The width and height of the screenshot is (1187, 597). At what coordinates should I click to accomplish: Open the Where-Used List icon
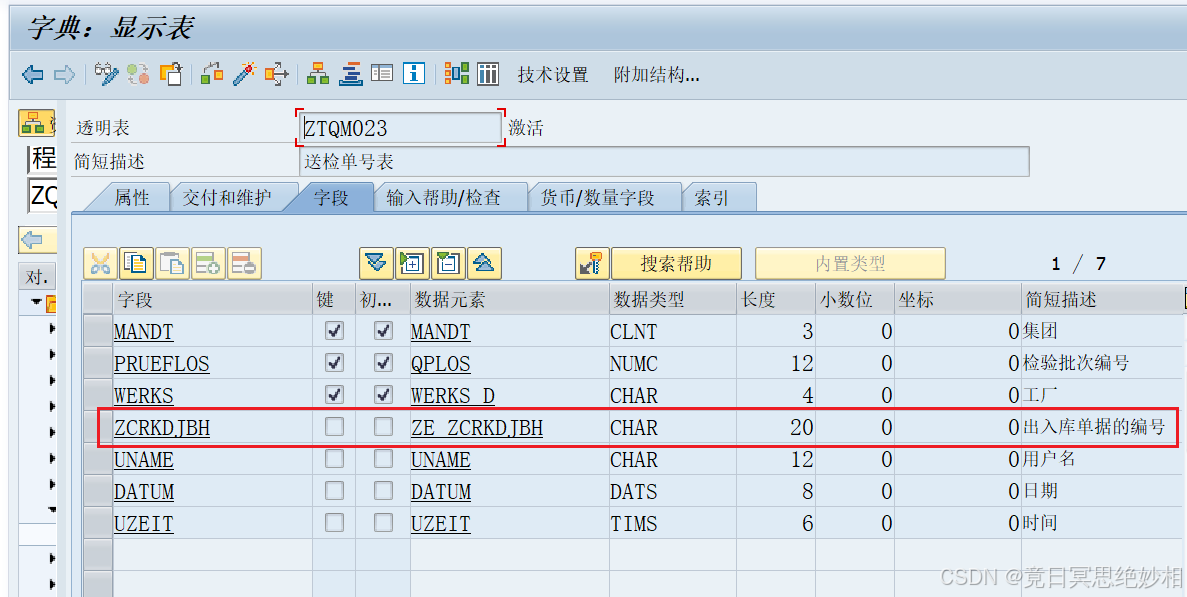(276, 74)
